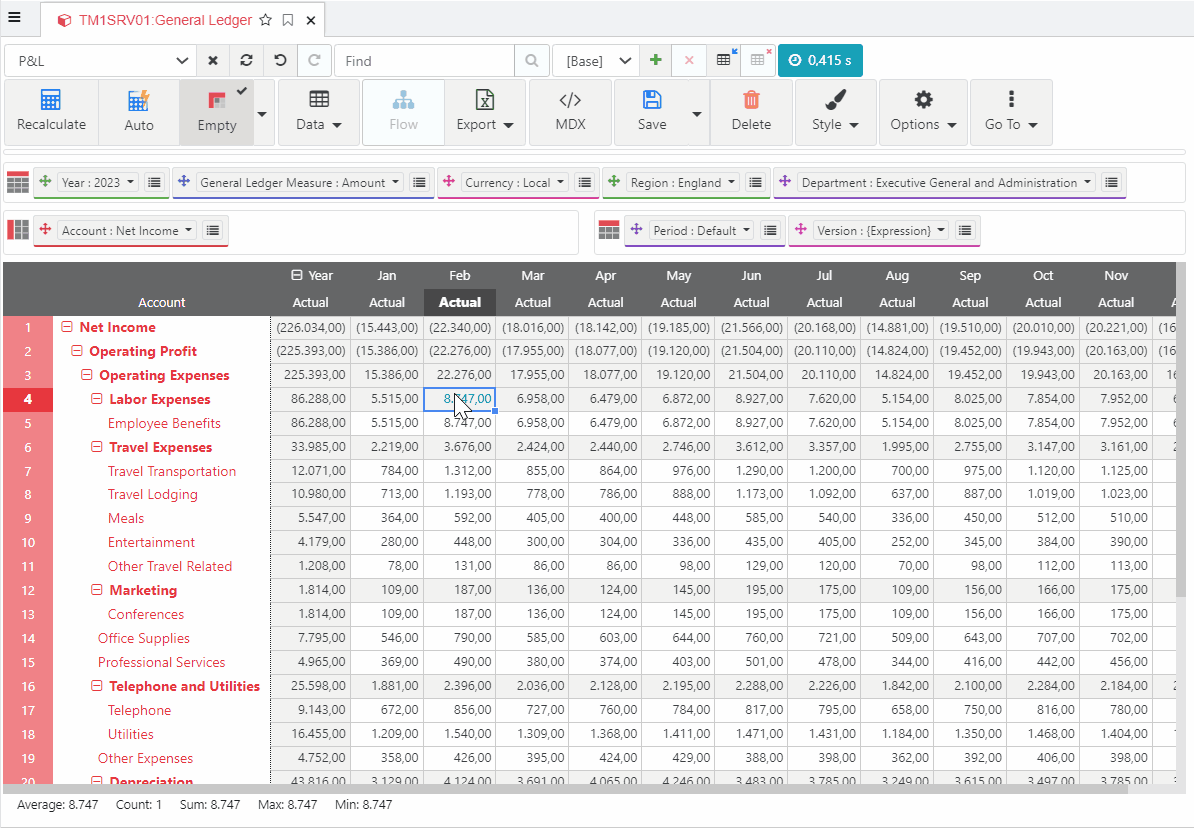
Task: Select the TM1SRV01:General Ledger tab
Action: (x=165, y=20)
